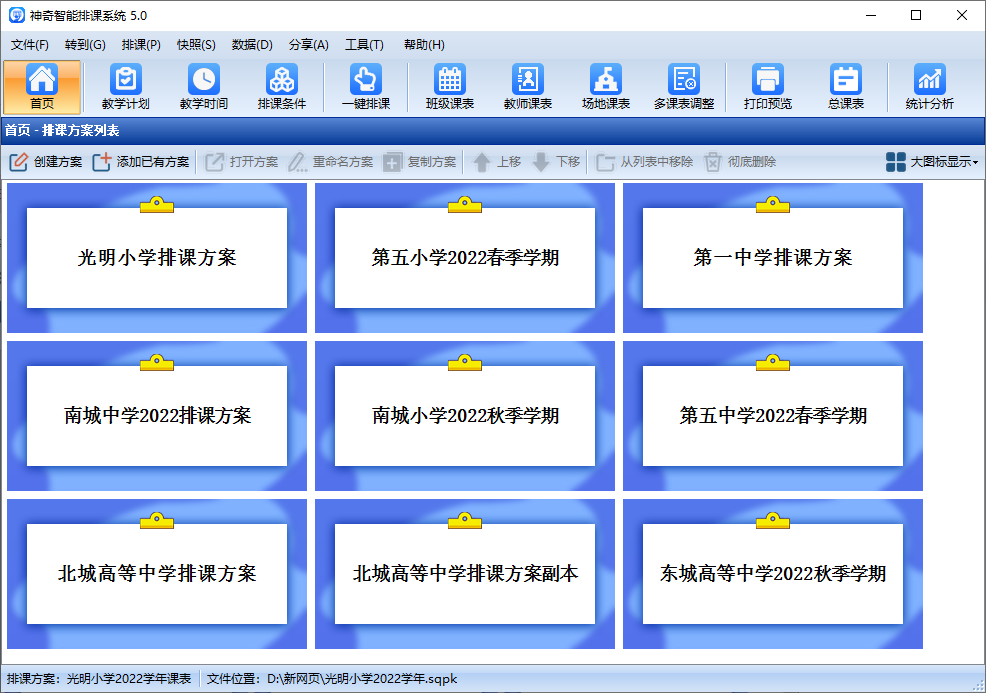Screen dimensions: 986x693
Task: Run 一键排课 one-click scheduling
Action: pos(366,87)
